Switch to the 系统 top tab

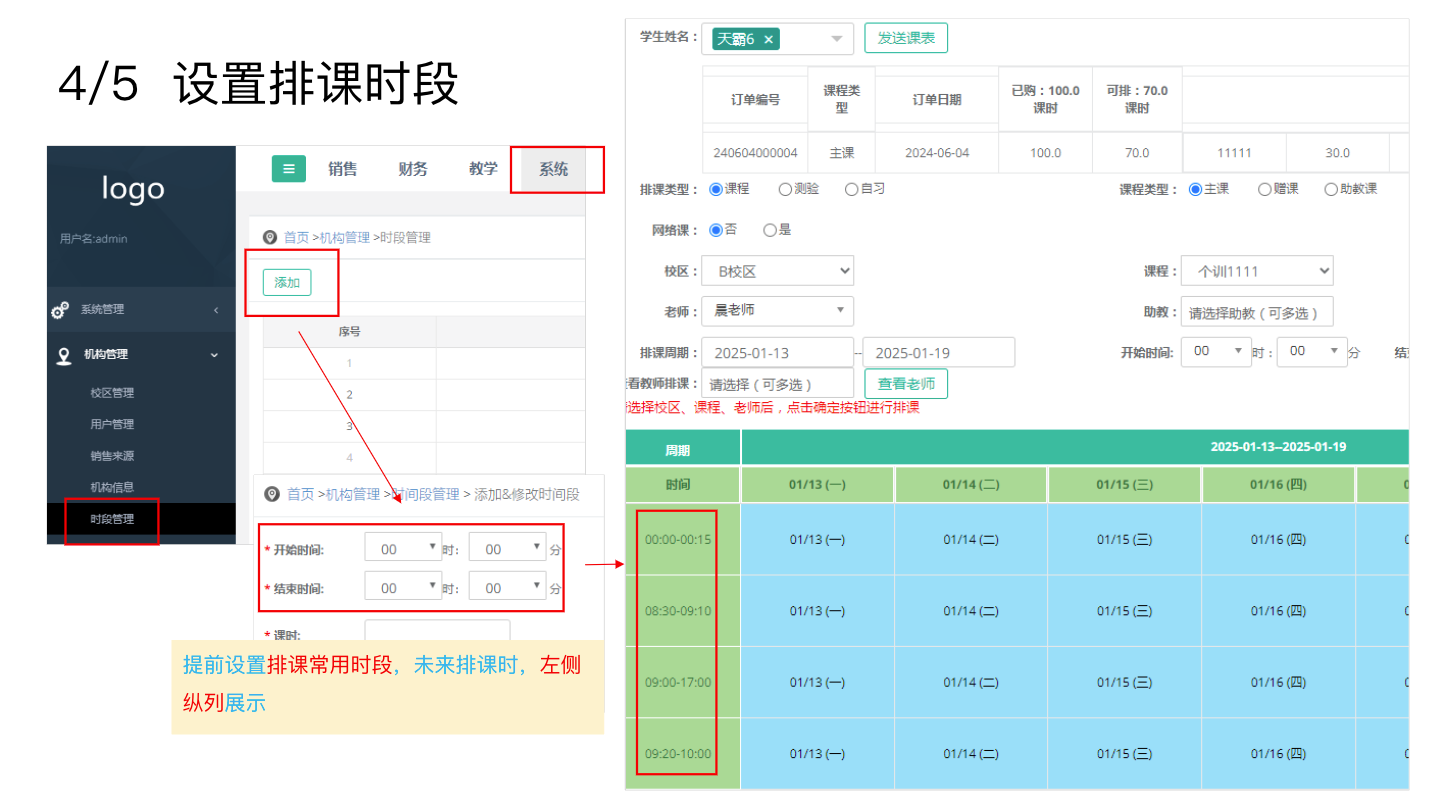tap(554, 169)
